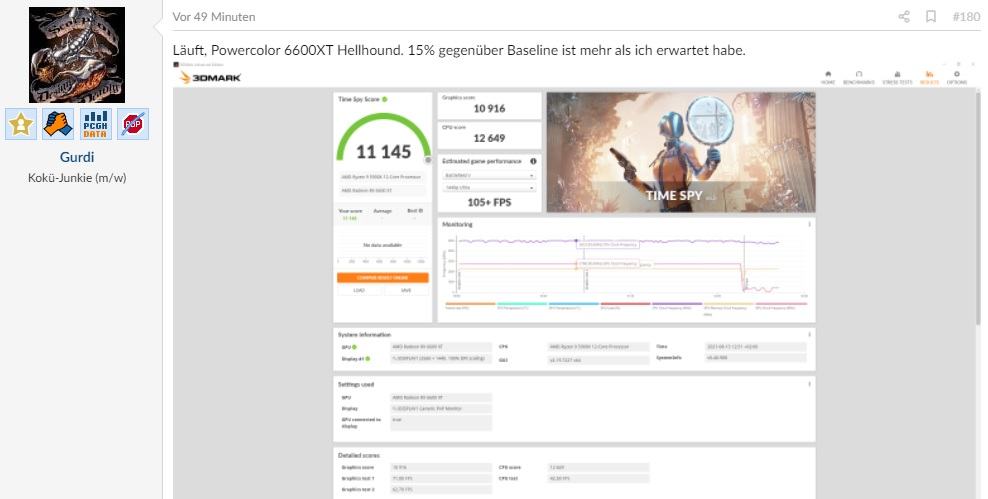Toggle the cyan monitoring legend entry
The image size is (988, 499).
tap(522, 305)
